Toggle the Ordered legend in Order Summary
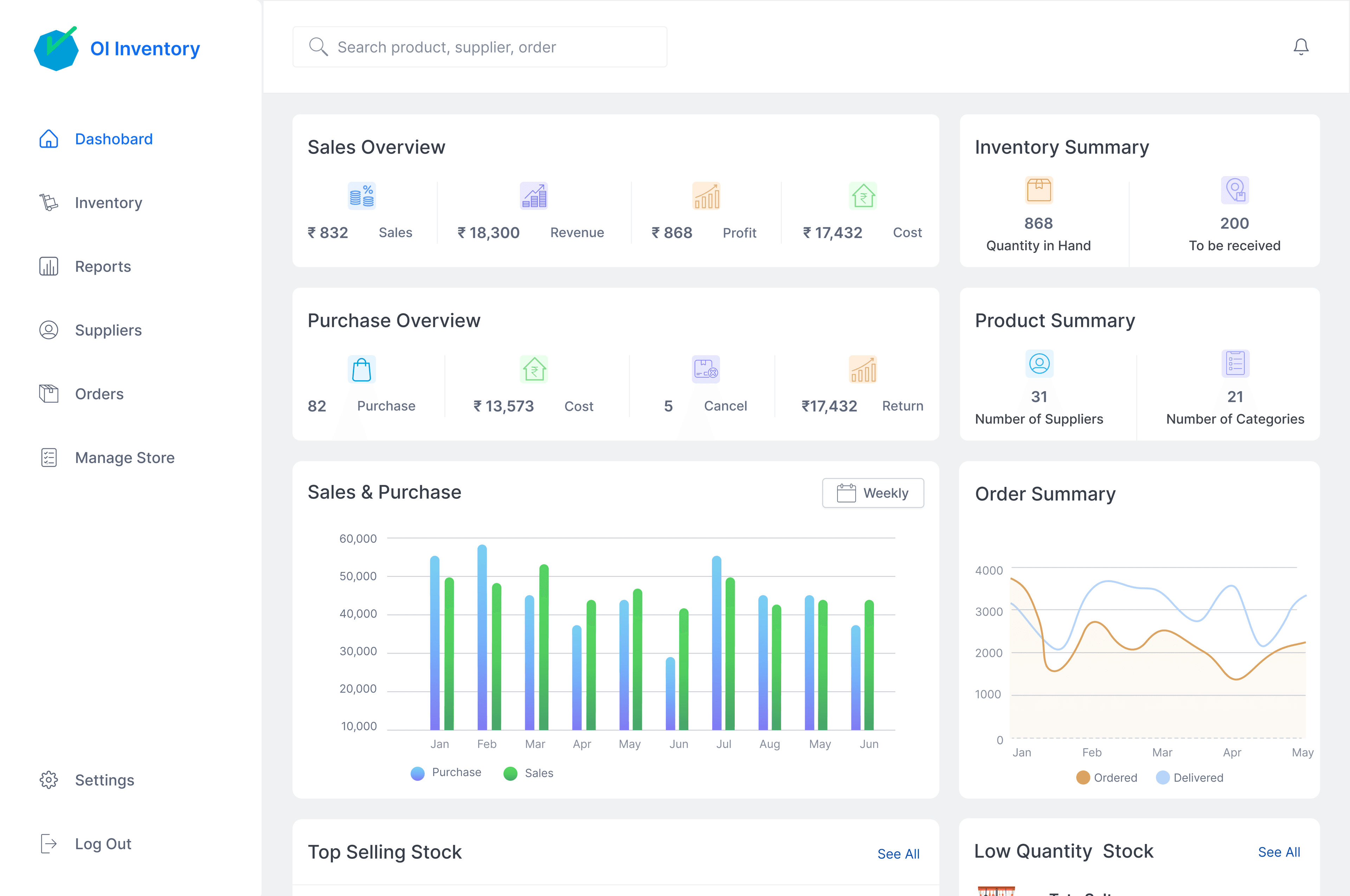This screenshot has height=896, width=1350. coord(1083,778)
